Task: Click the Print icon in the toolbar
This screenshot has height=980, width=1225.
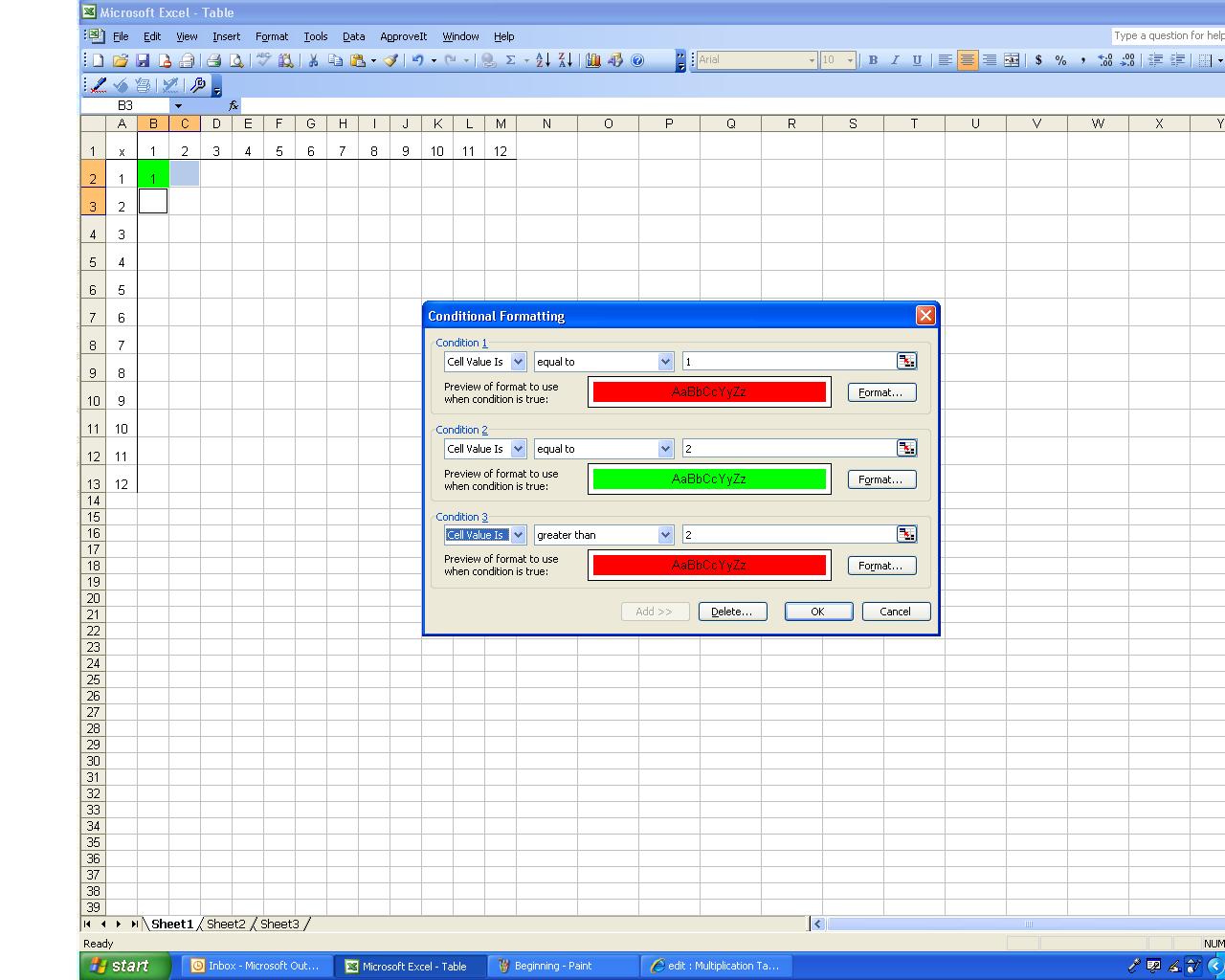Action: pos(213,60)
